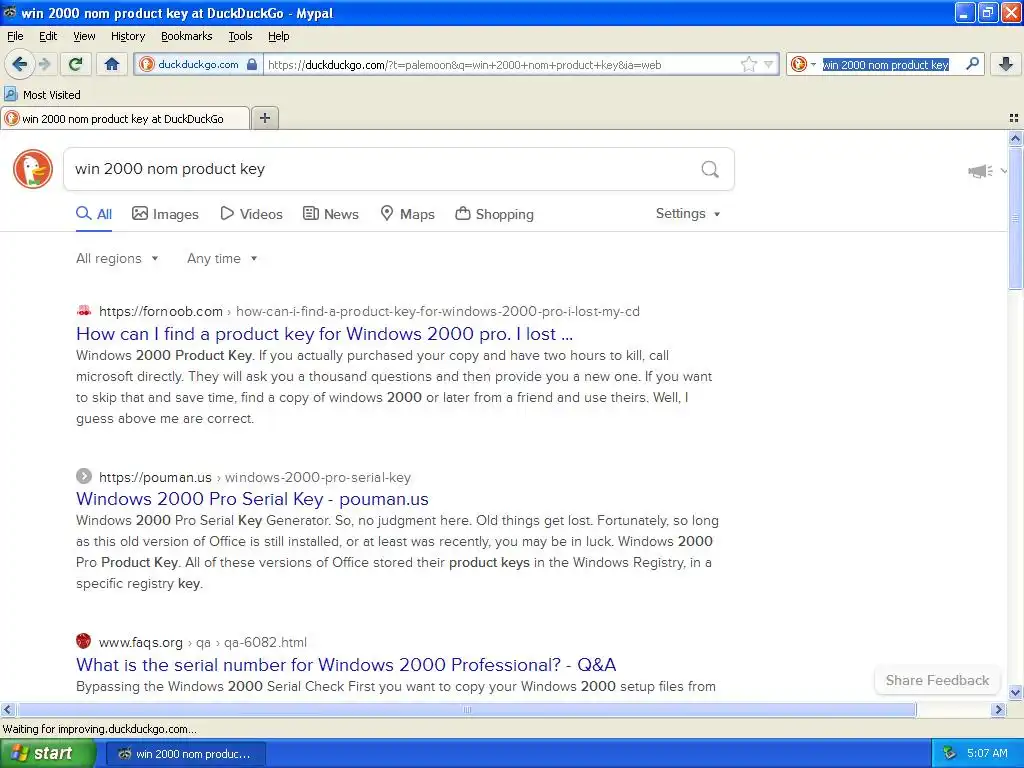Image resolution: width=1024 pixels, height=768 pixels.
Task: Bookmark this page with the star icon
Action: [x=748, y=64]
